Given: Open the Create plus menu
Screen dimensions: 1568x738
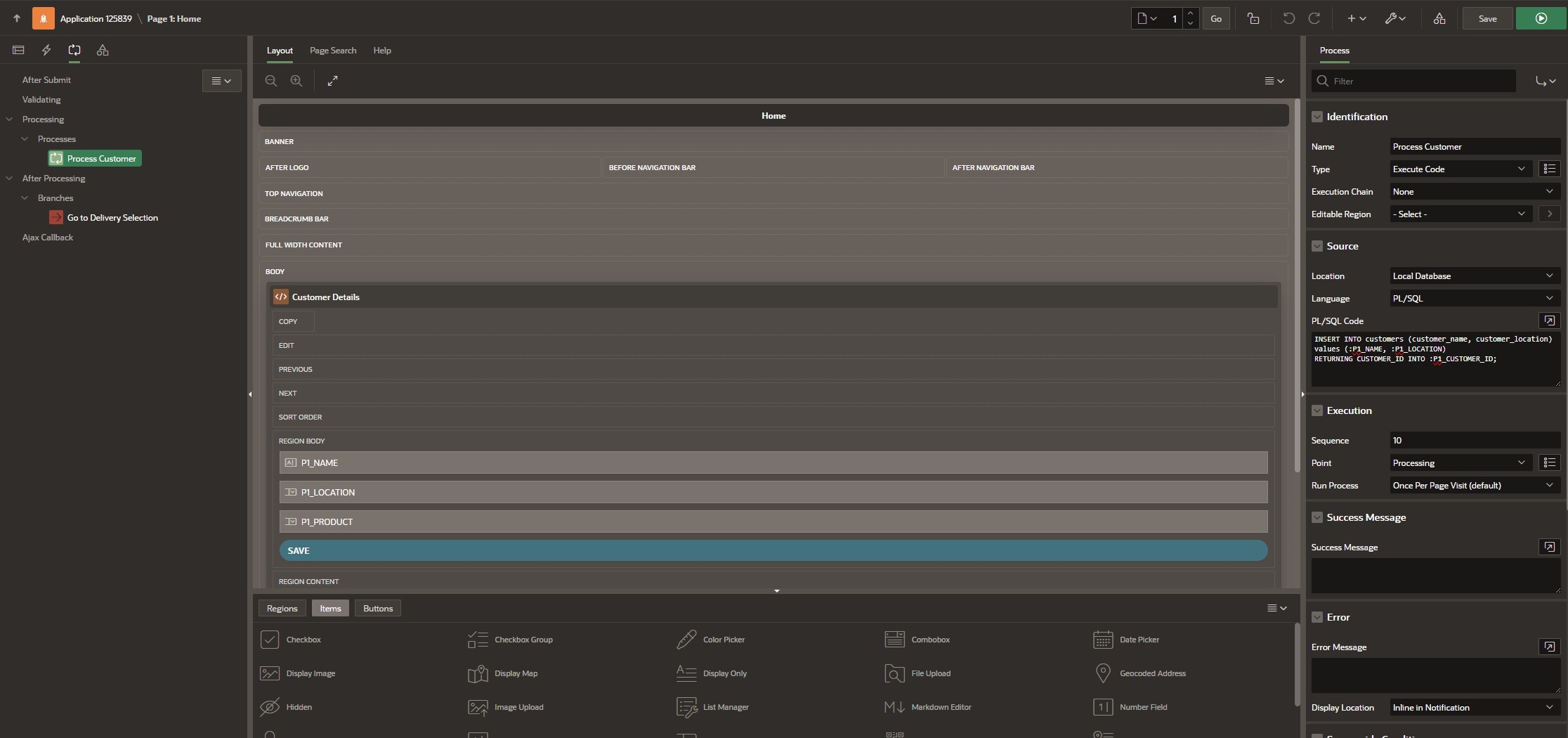Looking at the screenshot, I should click(x=1356, y=18).
